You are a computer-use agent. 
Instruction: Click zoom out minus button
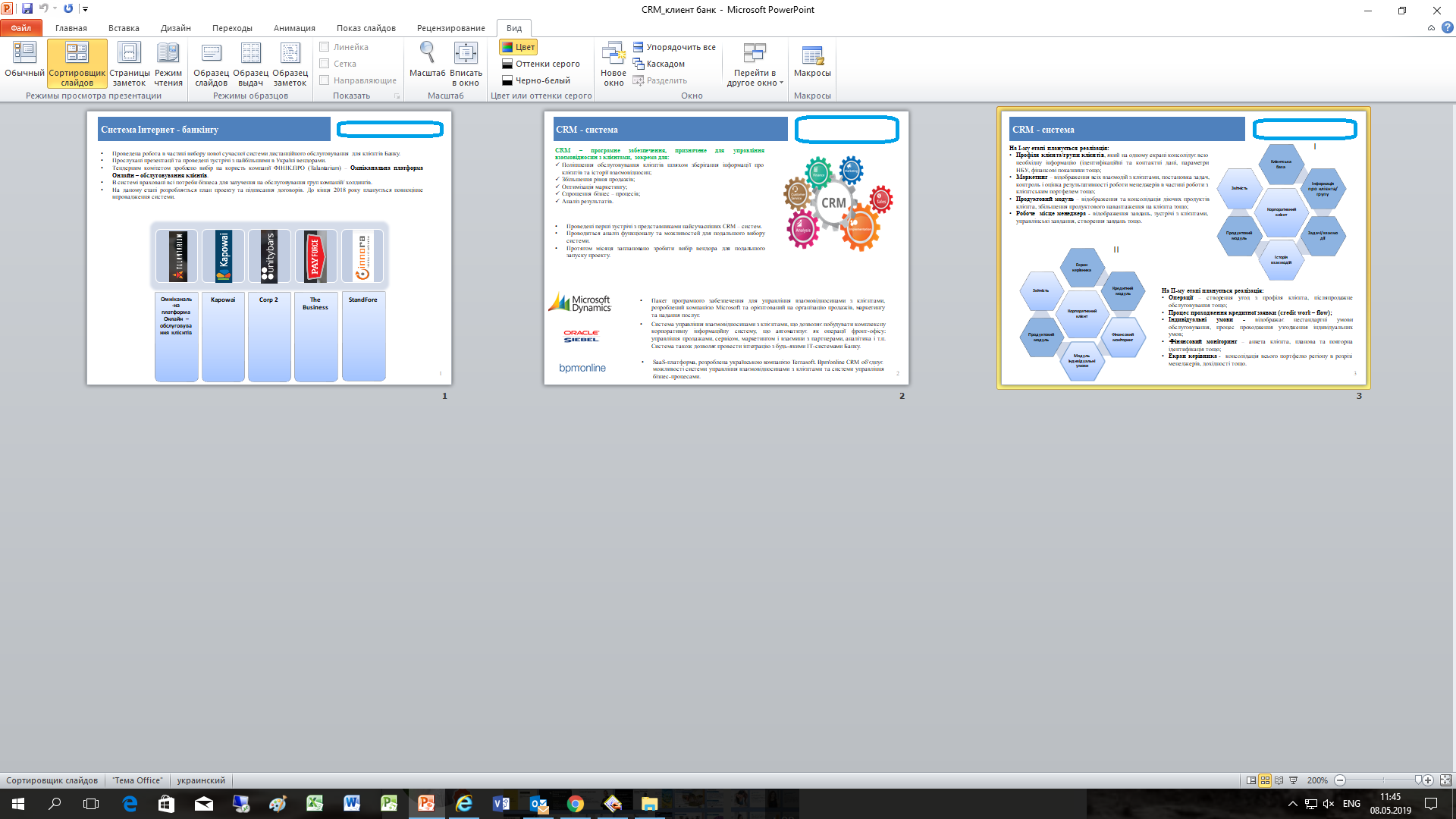[x=1340, y=780]
